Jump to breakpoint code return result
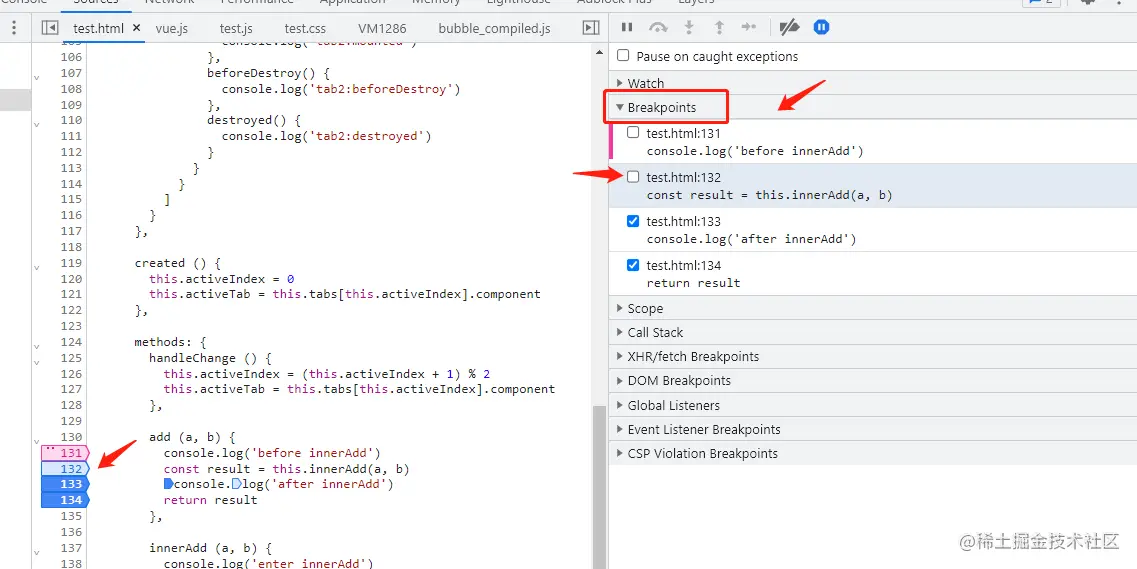The height and width of the screenshot is (569, 1137). [693, 283]
